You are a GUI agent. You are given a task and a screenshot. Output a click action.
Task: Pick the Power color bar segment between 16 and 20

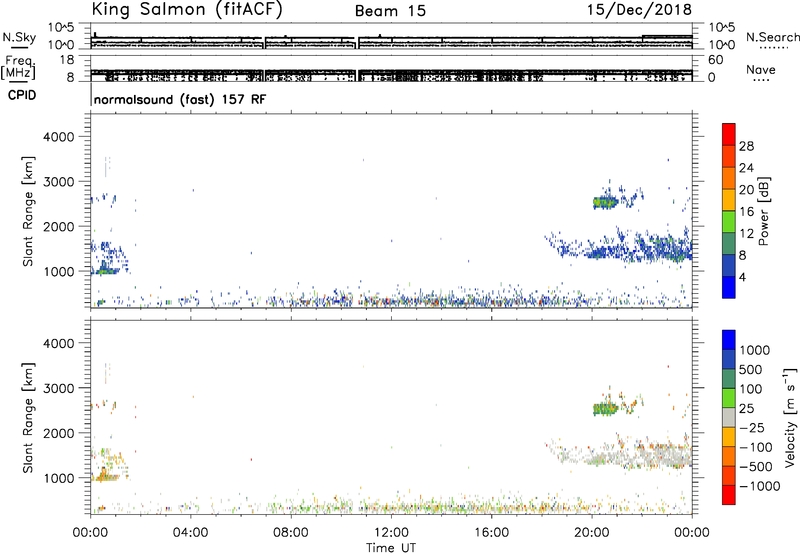point(729,200)
